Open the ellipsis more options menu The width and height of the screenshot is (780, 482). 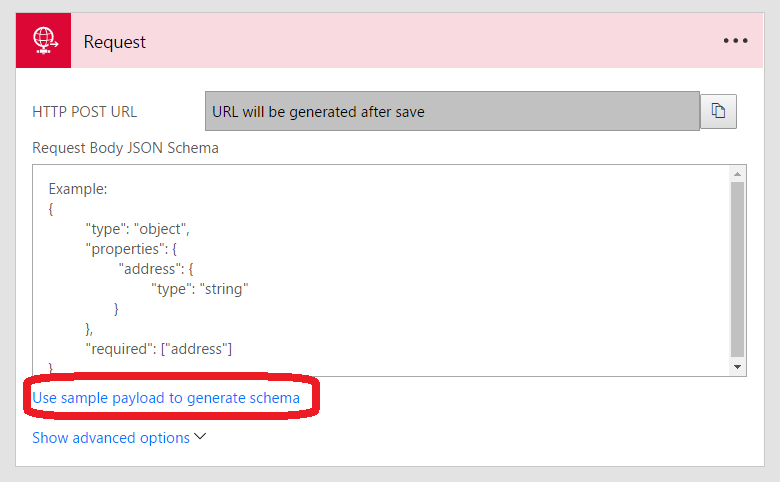click(x=736, y=41)
